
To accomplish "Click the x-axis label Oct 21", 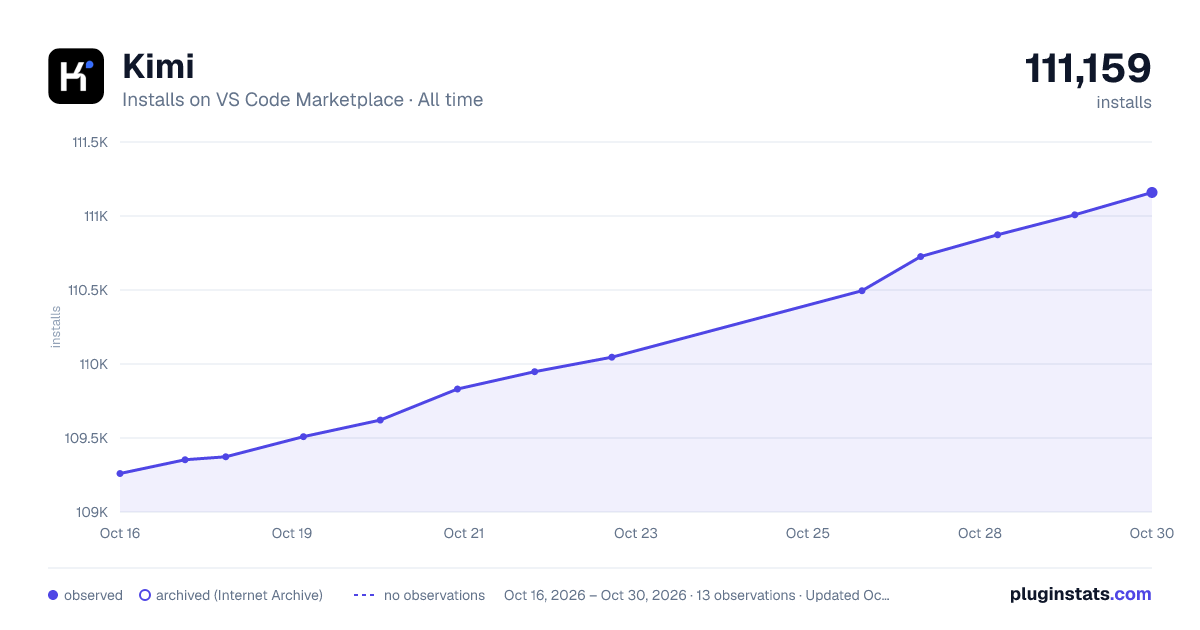I will click(x=464, y=533).
